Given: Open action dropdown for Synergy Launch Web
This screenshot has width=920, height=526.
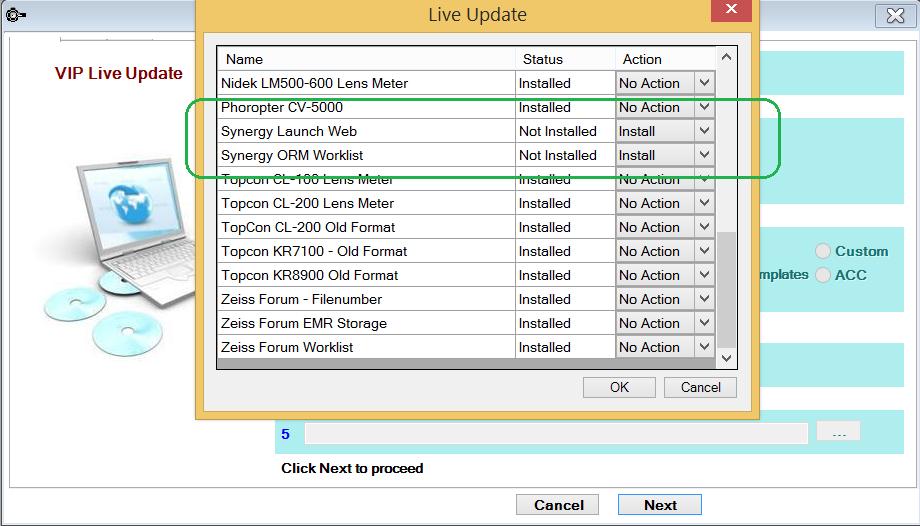Looking at the screenshot, I should pyautogui.click(x=704, y=132).
